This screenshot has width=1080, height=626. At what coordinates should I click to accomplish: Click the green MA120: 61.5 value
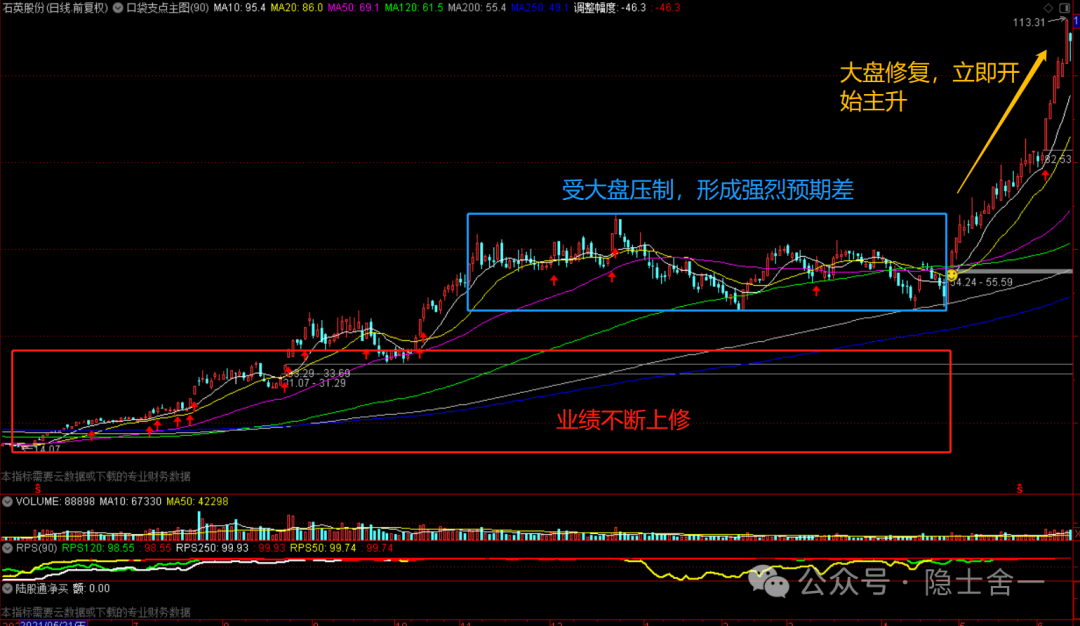coord(413,8)
